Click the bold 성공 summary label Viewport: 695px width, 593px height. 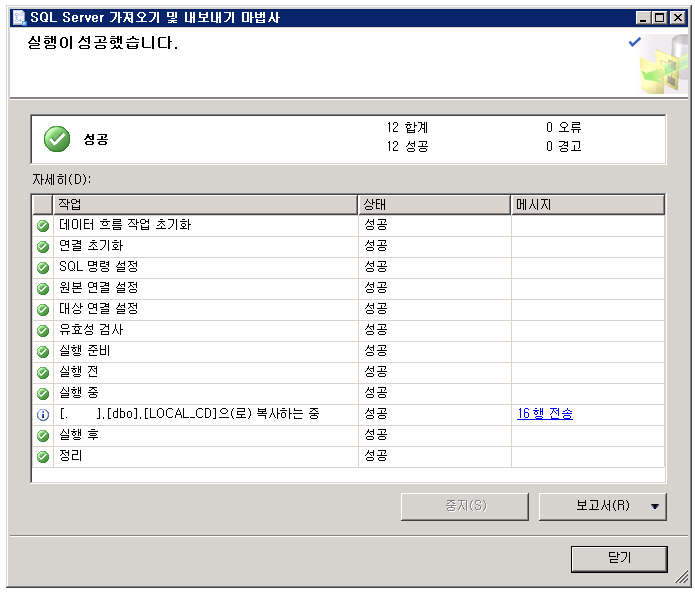pyautogui.click(x=96, y=140)
